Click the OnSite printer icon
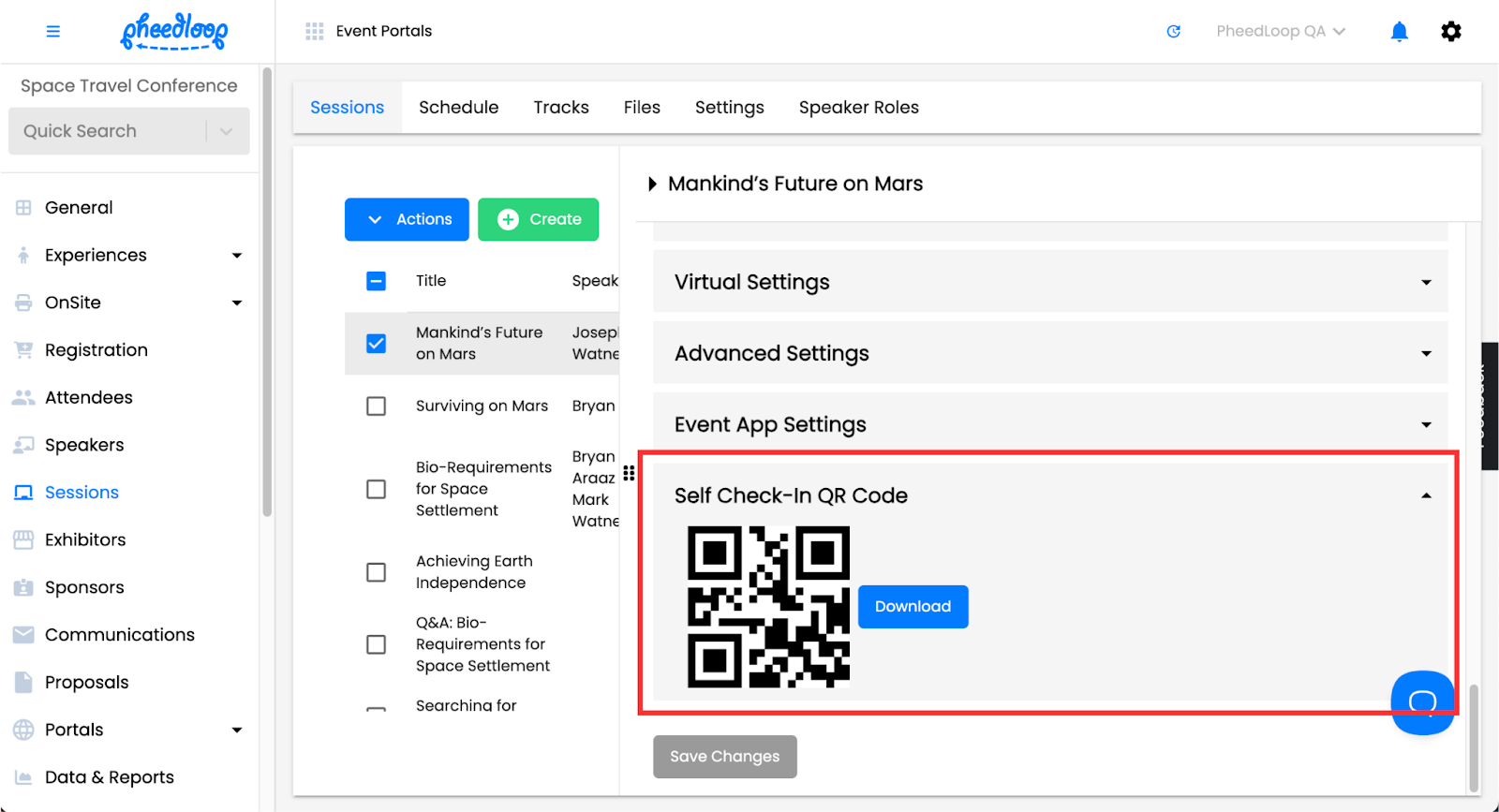 (x=23, y=303)
